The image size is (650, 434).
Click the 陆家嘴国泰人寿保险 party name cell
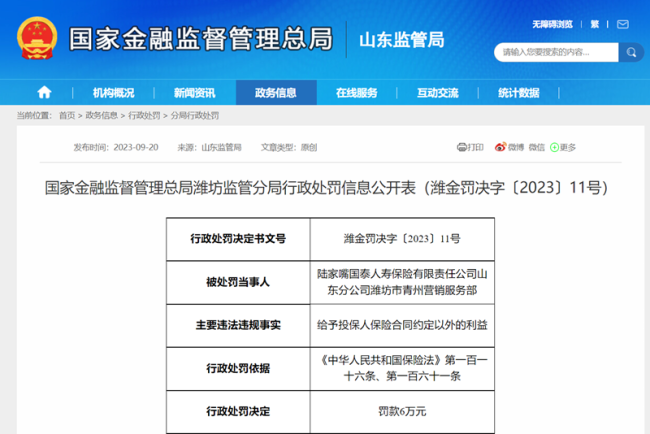(402, 282)
